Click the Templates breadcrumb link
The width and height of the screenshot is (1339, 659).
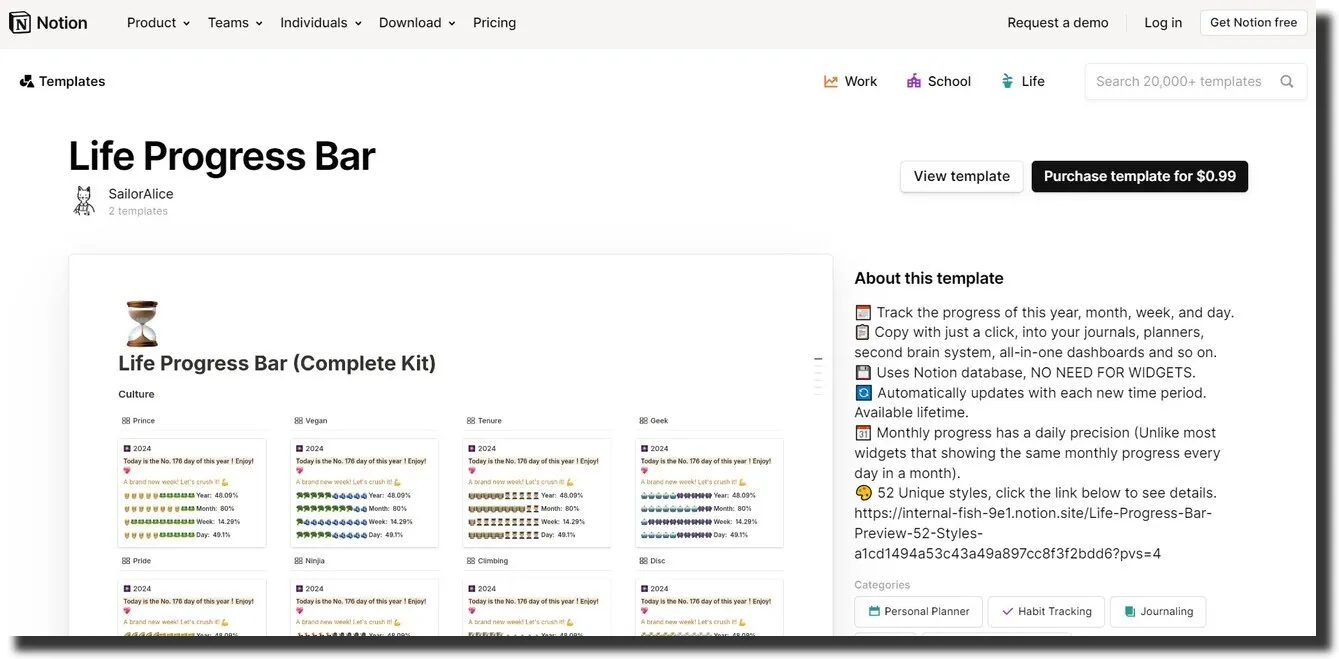pos(63,81)
